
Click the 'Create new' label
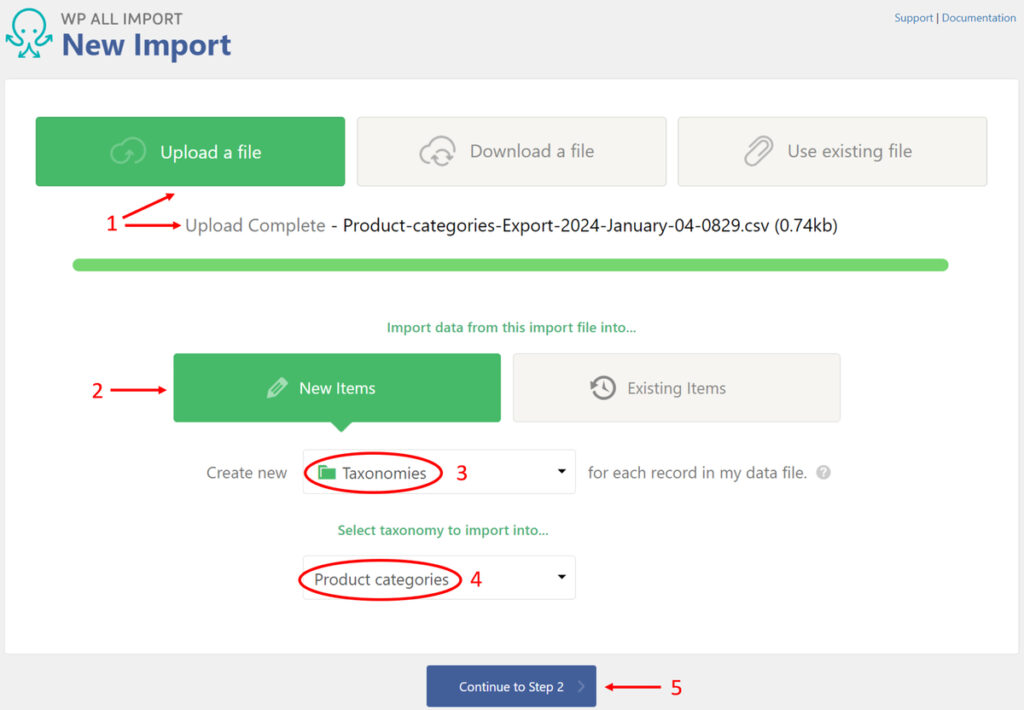[246, 472]
